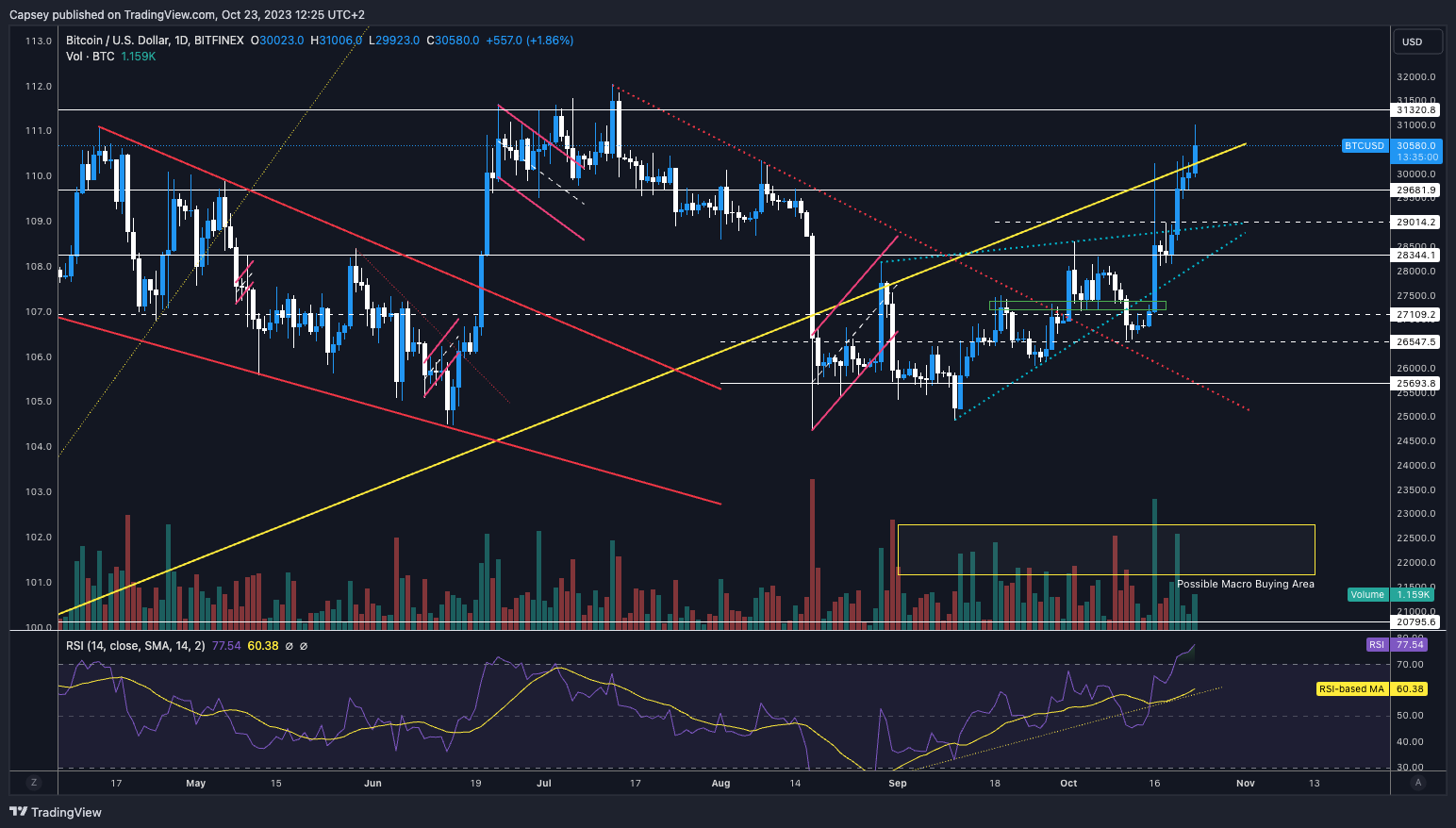Click the Vol · BTC indicator legend
This screenshot has height=828, width=1456.
pos(91,57)
